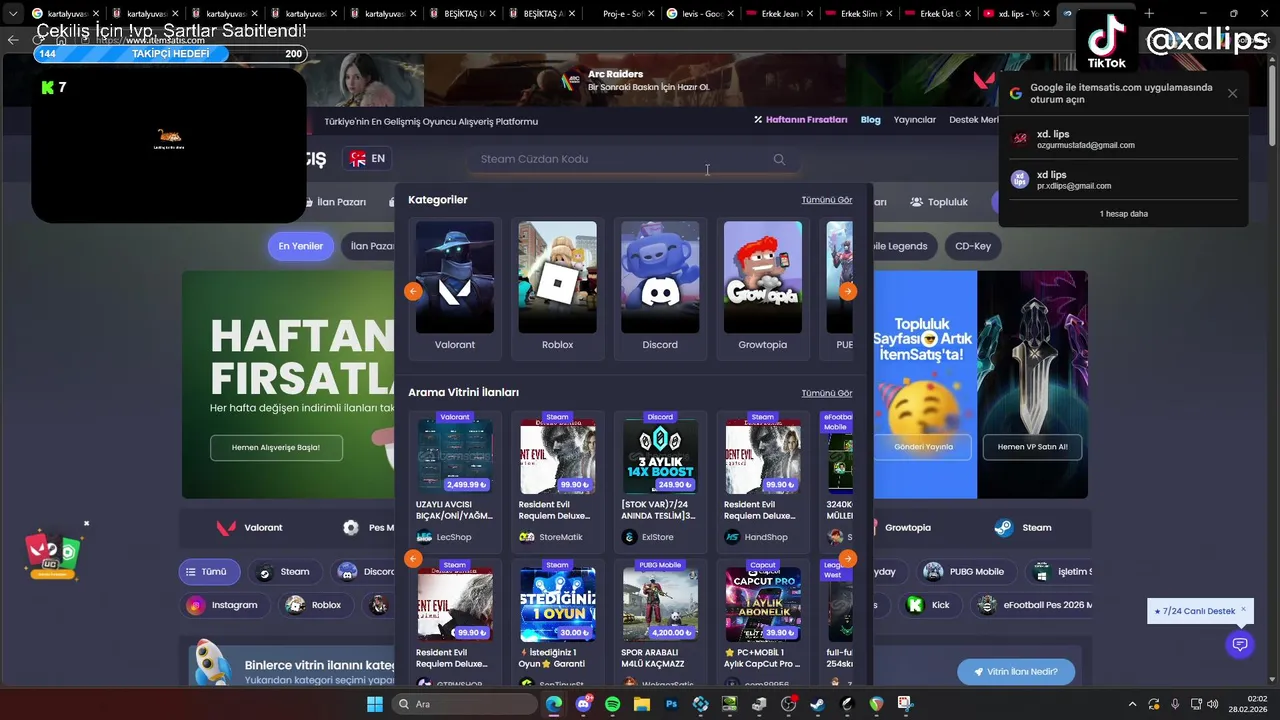Screen dimensions: 1280x720
Task: Close the floating promo sticker on left
Action: tap(87, 523)
